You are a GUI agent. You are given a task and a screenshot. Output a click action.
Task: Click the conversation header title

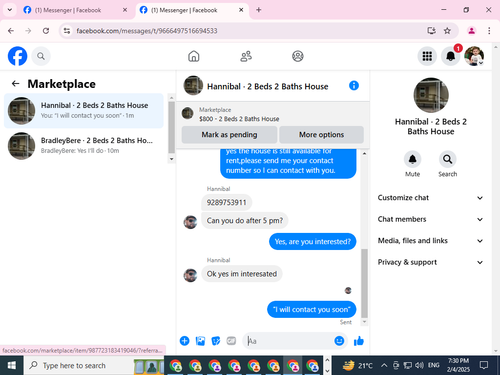pos(267,86)
